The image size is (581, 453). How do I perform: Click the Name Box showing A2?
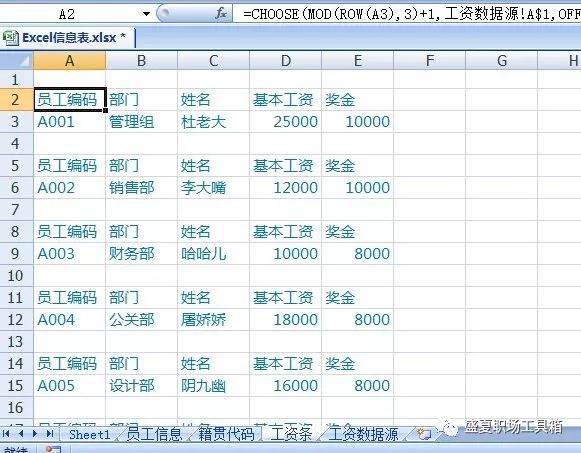tap(67, 14)
